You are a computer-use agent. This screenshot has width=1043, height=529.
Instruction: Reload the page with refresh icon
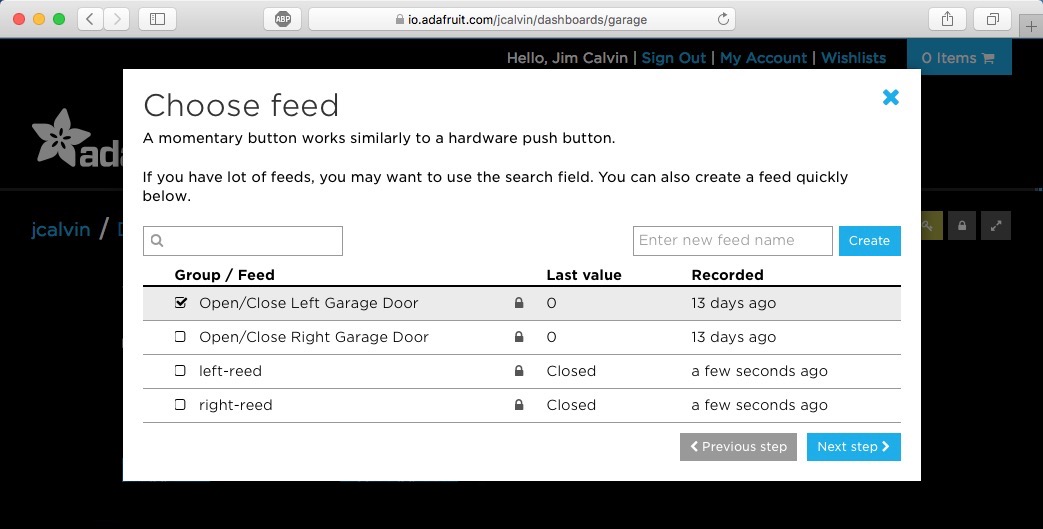pyautogui.click(x=723, y=19)
